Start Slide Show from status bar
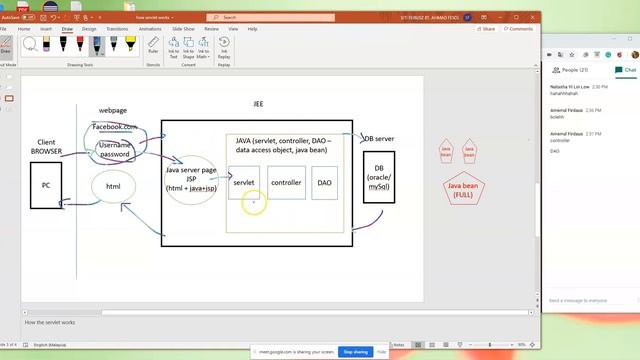This screenshot has width=640, height=360. 460,345
